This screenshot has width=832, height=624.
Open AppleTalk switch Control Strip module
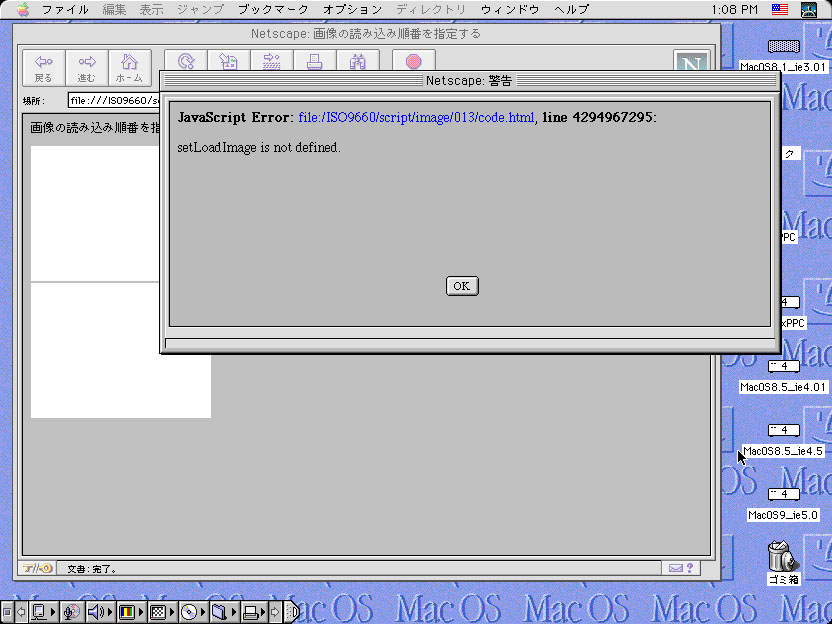(42, 612)
